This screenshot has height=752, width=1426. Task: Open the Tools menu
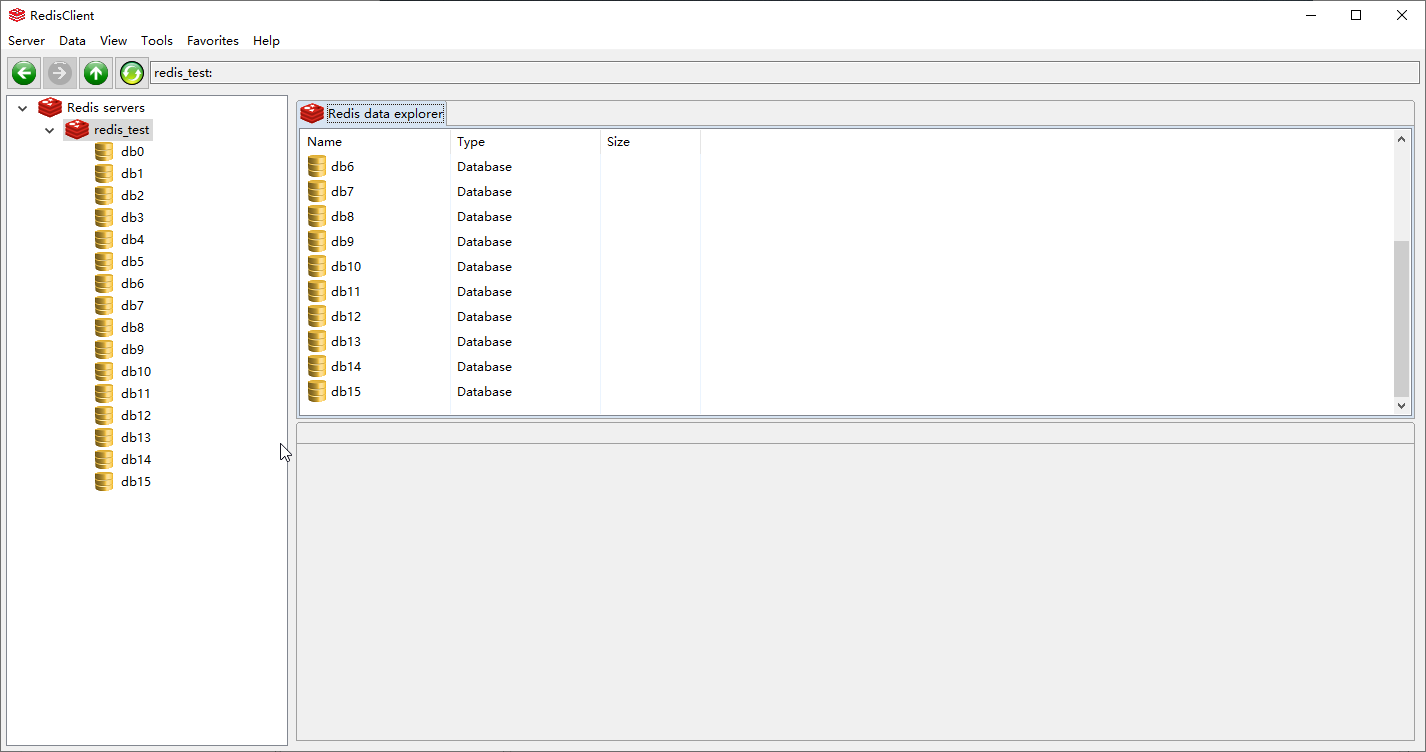tap(157, 41)
